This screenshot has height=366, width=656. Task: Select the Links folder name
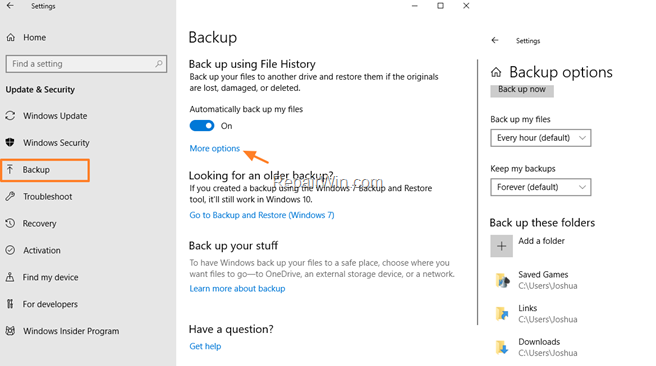528,308
